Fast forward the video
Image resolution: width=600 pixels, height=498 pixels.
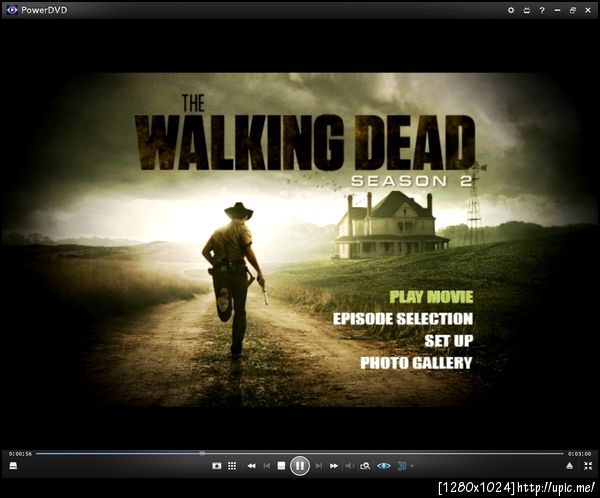pyautogui.click(x=334, y=466)
